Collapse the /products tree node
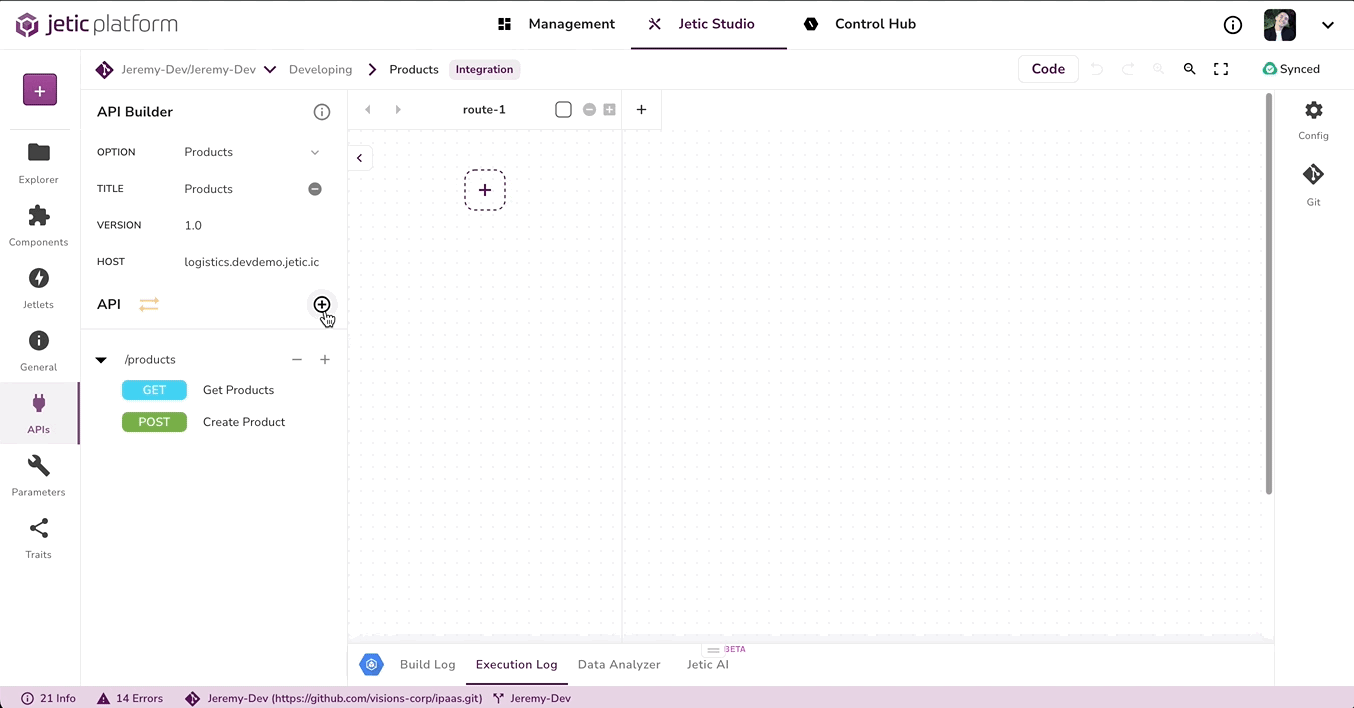The image size is (1354, 708). tap(101, 360)
